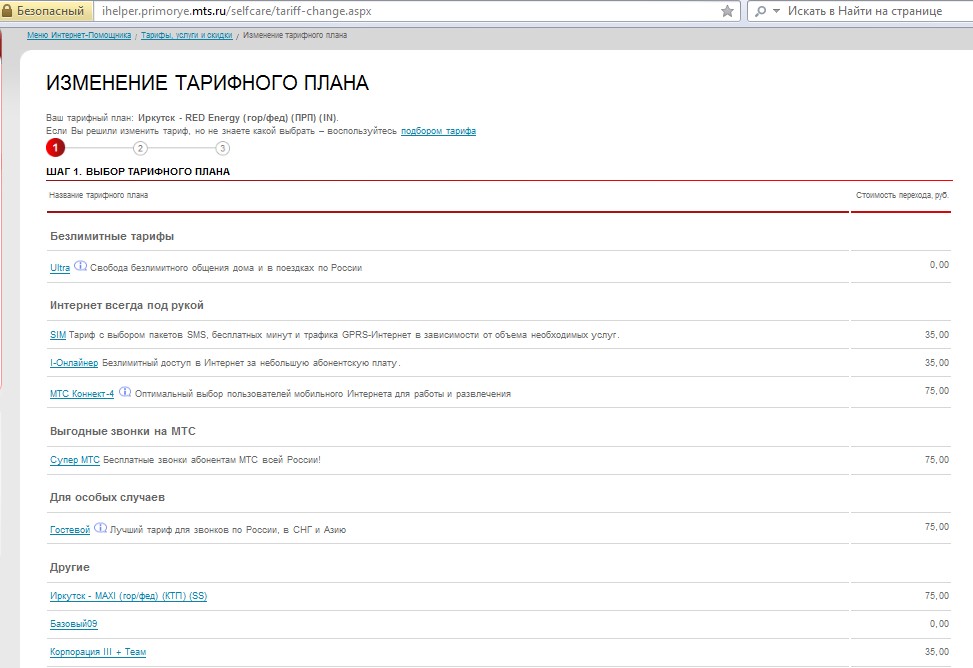Viewport: 973px width, 668px height.
Task: Select the 'Корпорация III + Team' tariff
Action: 98,652
